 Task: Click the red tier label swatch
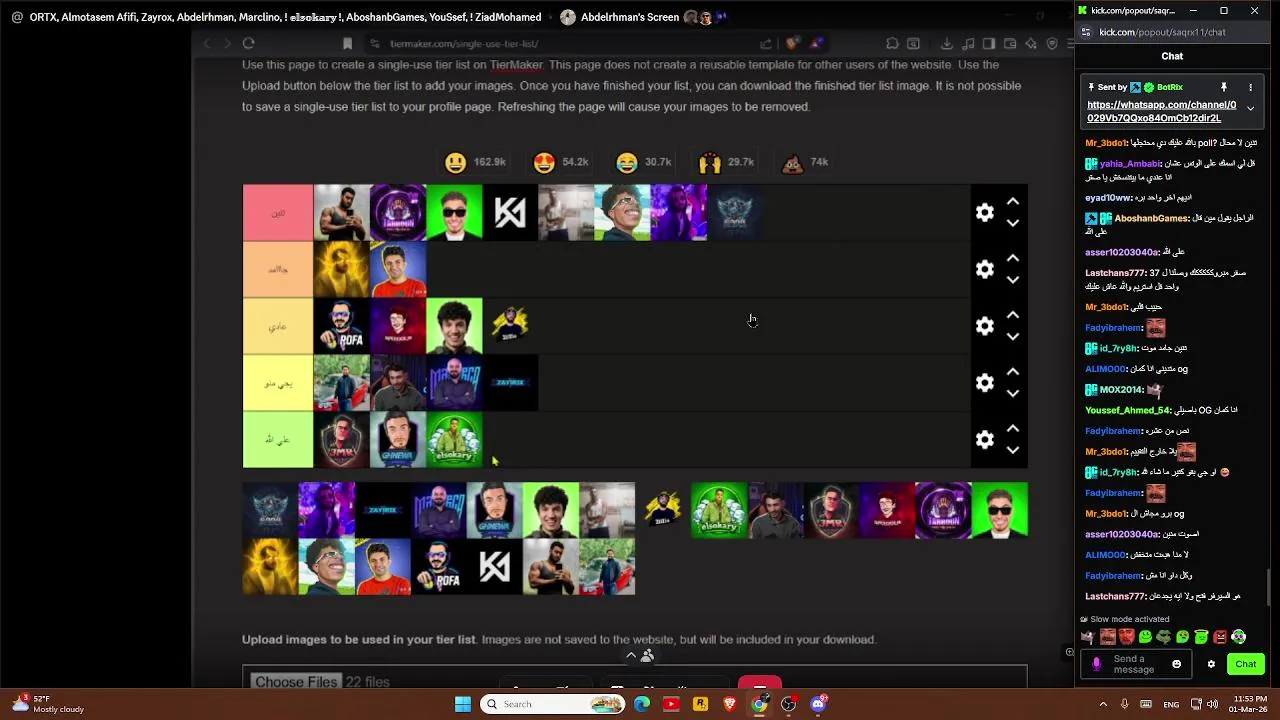tap(278, 212)
